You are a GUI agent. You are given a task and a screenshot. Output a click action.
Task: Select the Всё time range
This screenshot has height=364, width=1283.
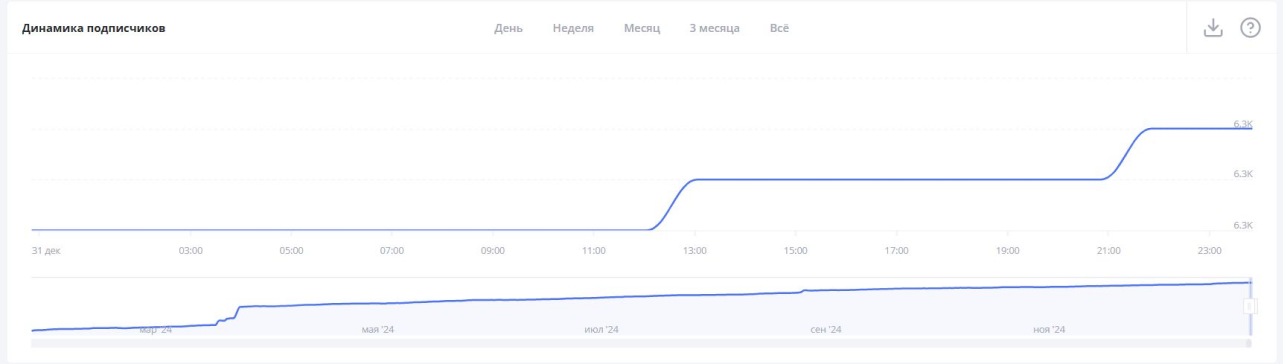pyautogui.click(x=779, y=28)
